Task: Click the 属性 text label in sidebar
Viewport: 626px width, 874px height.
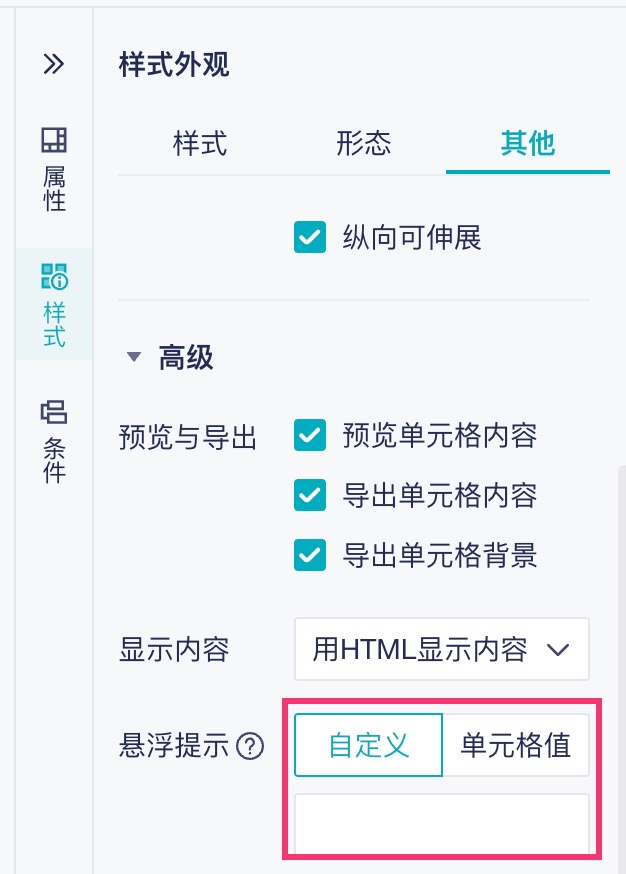Action: (55, 188)
